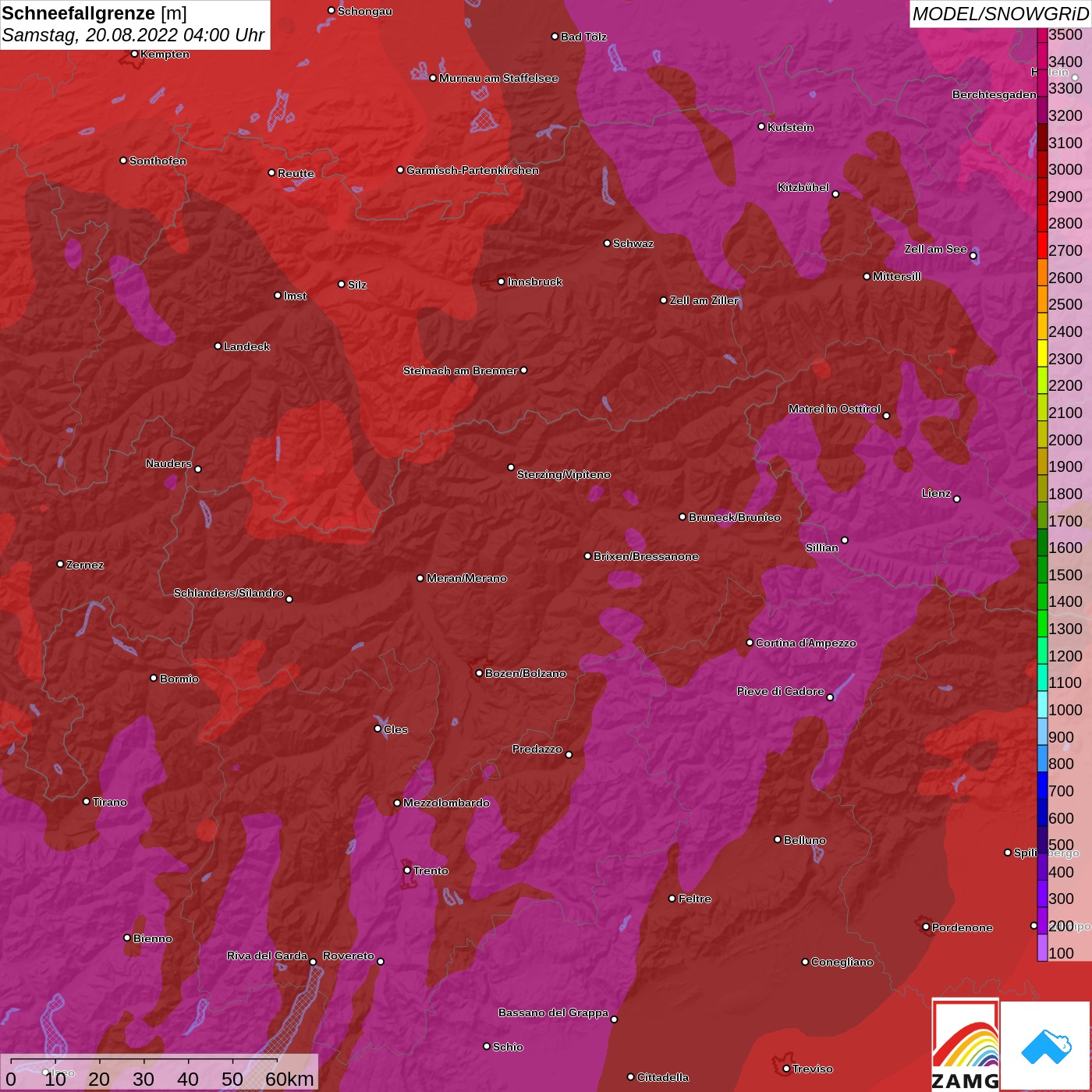Click the 'Brixen/Bressanone' label
The width and height of the screenshot is (1092, 1092).
(x=646, y=556)
